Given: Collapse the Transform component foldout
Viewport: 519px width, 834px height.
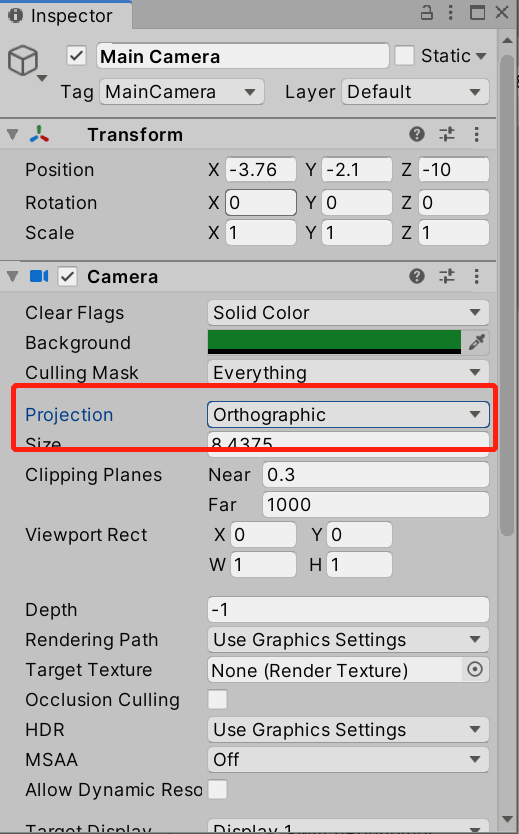Looking at the screenshot, I should [x=13, y=135].
